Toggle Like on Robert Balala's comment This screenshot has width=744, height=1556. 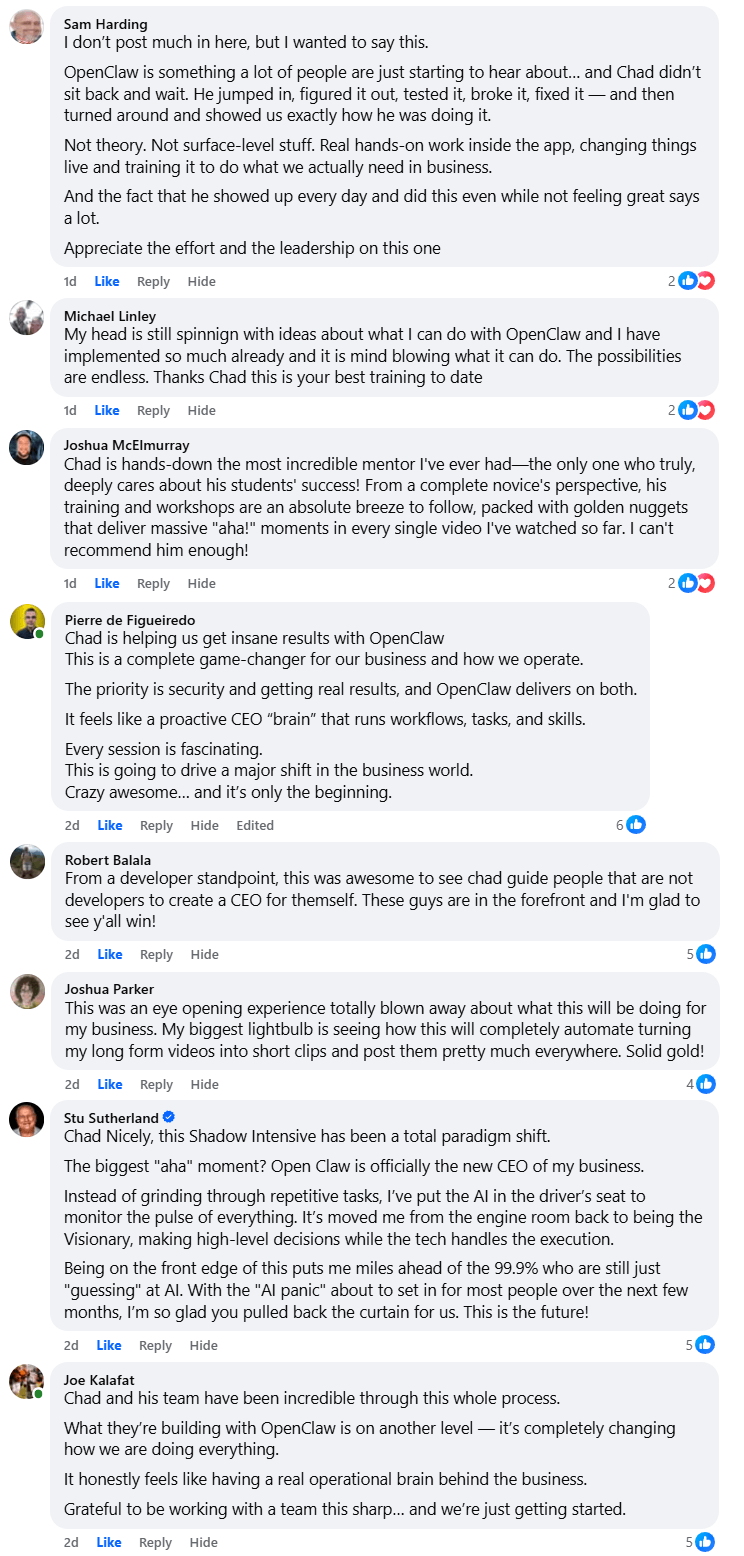coord(110,955)
